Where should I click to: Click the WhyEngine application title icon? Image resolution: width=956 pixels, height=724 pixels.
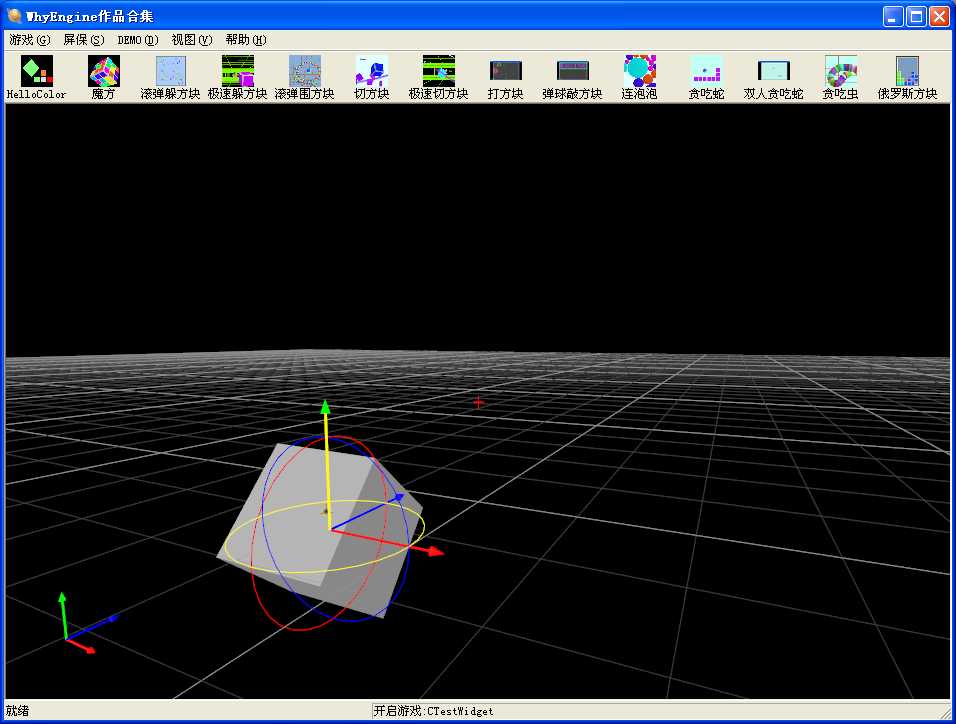click(14, 16)
